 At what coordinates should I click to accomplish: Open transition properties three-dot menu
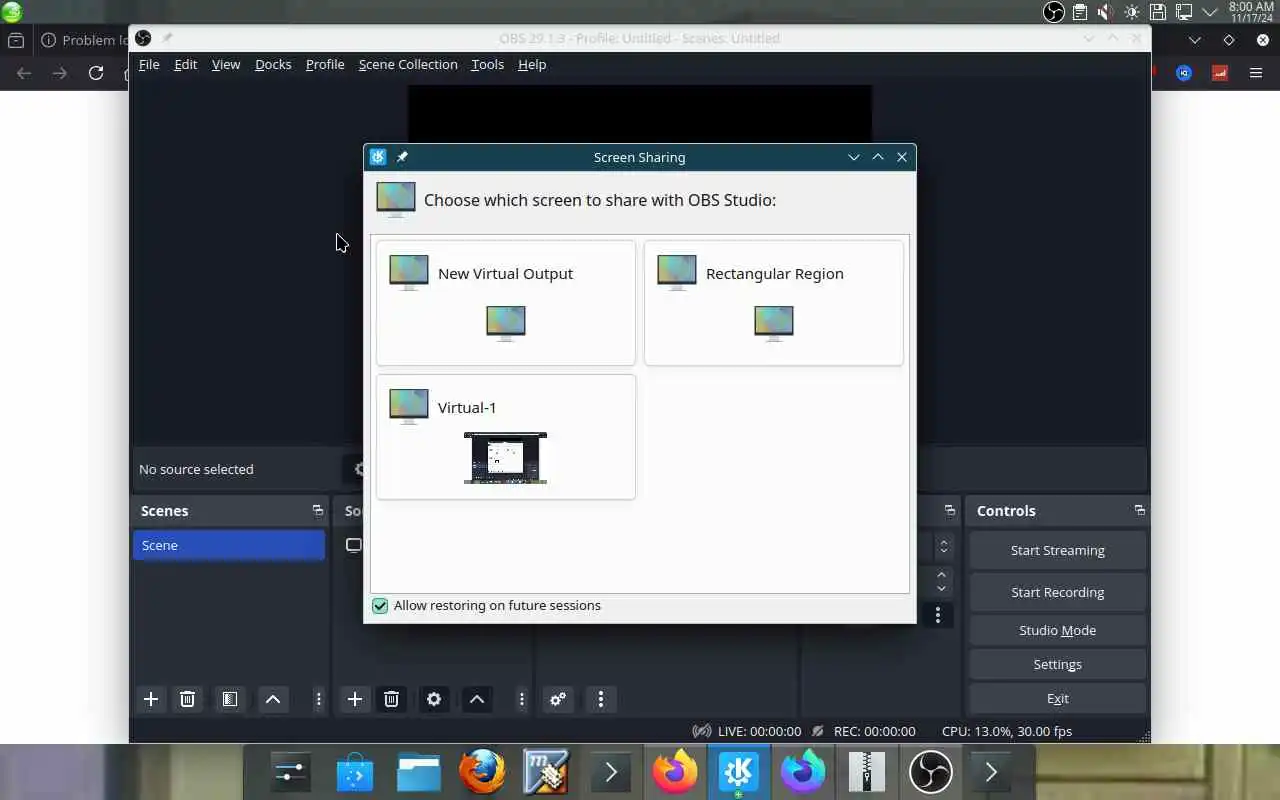pyautogui.click(x=937, y=616)
